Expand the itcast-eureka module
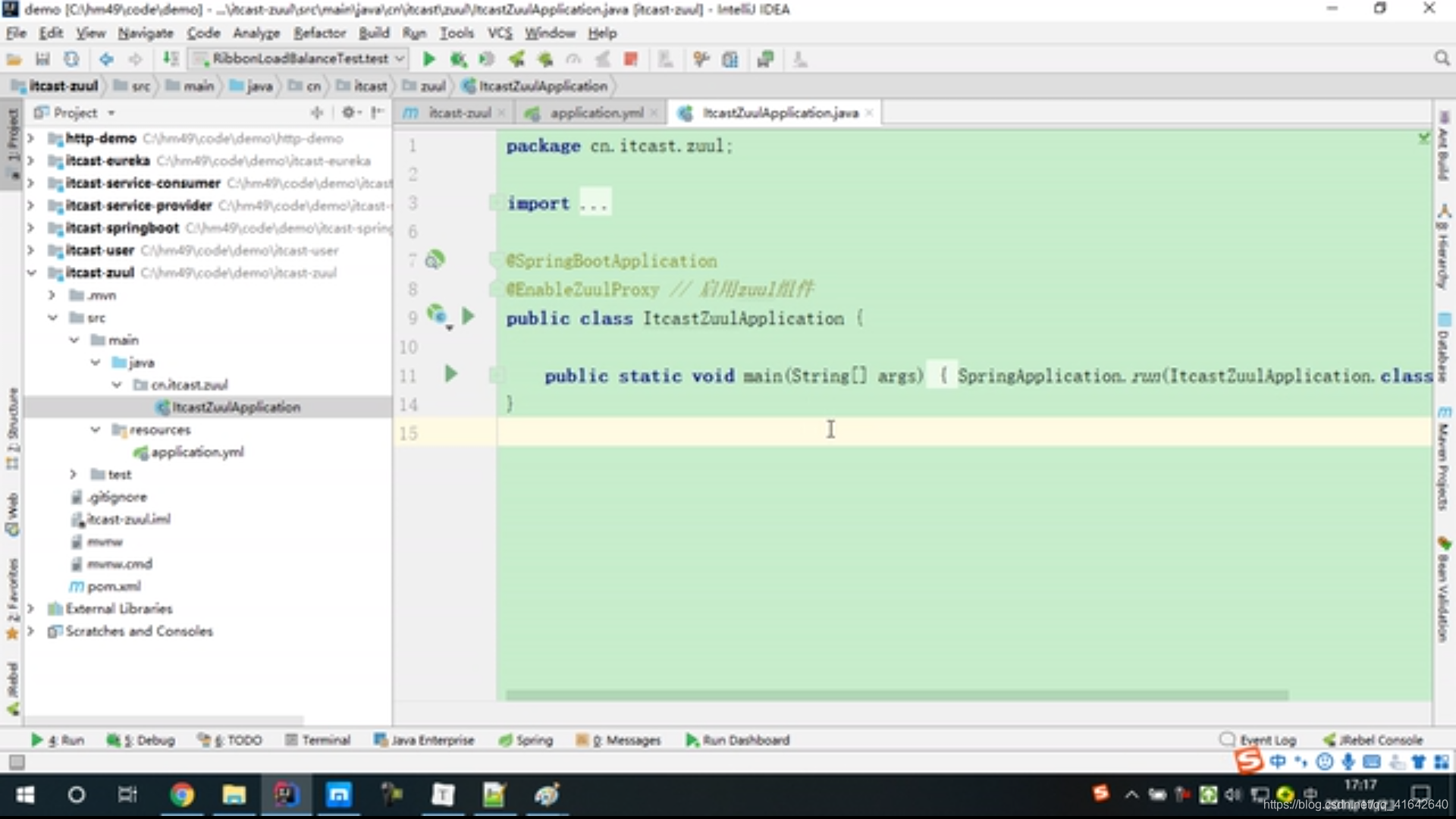Viewport: 1456px width, 819px height. tap(30, 161)
